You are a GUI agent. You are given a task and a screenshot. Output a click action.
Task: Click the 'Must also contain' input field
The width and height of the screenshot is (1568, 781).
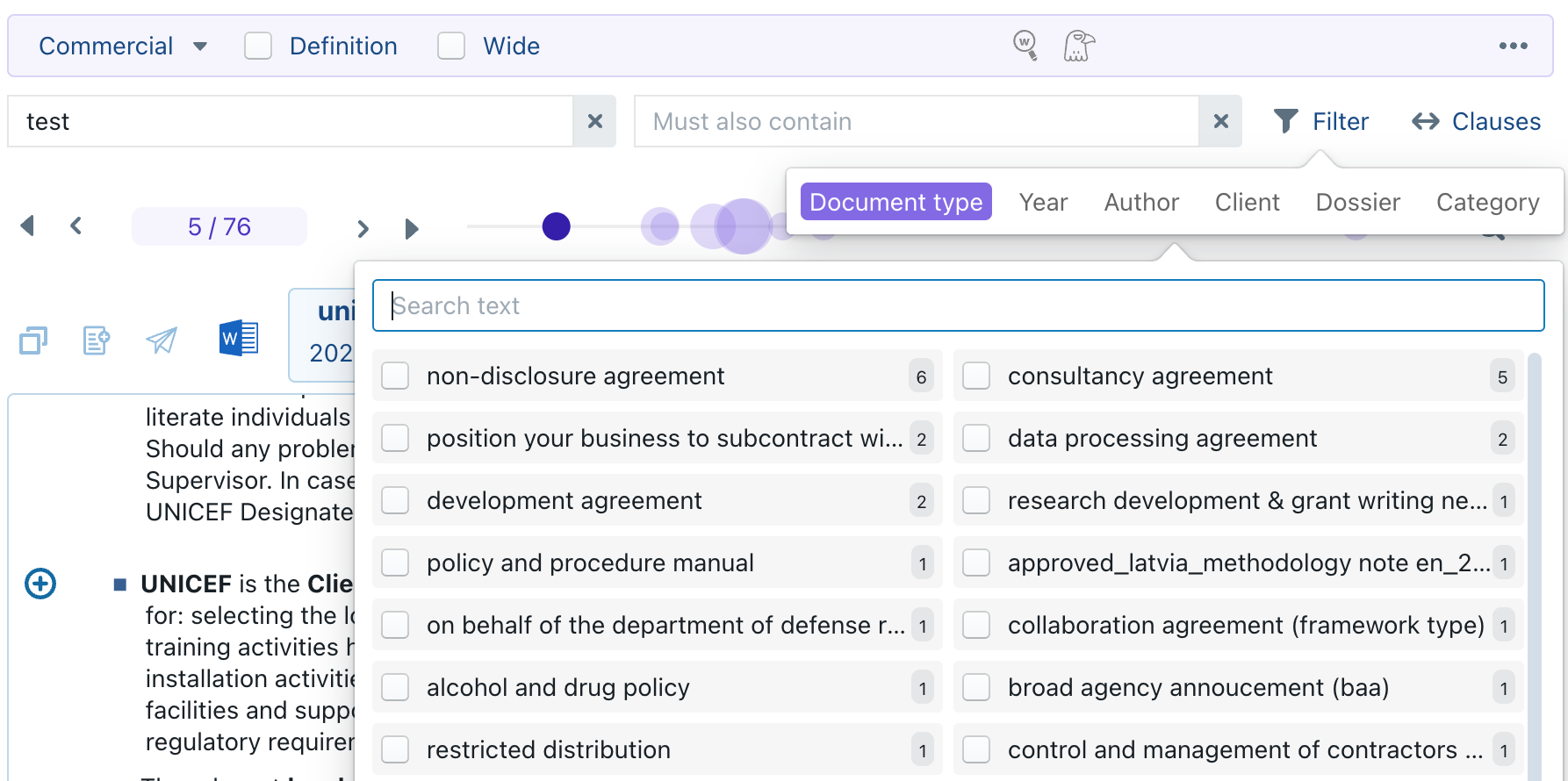pos(916,121)
